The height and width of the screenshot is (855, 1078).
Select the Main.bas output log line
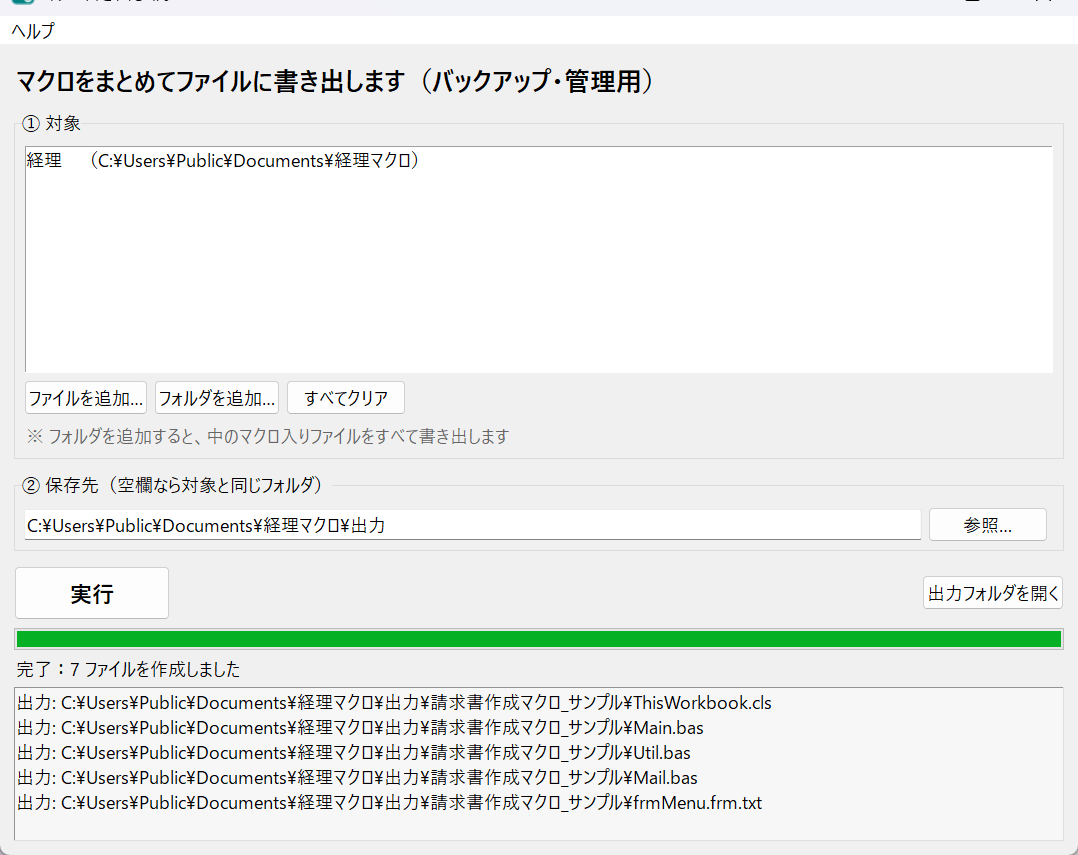click(x=360, y=728)
